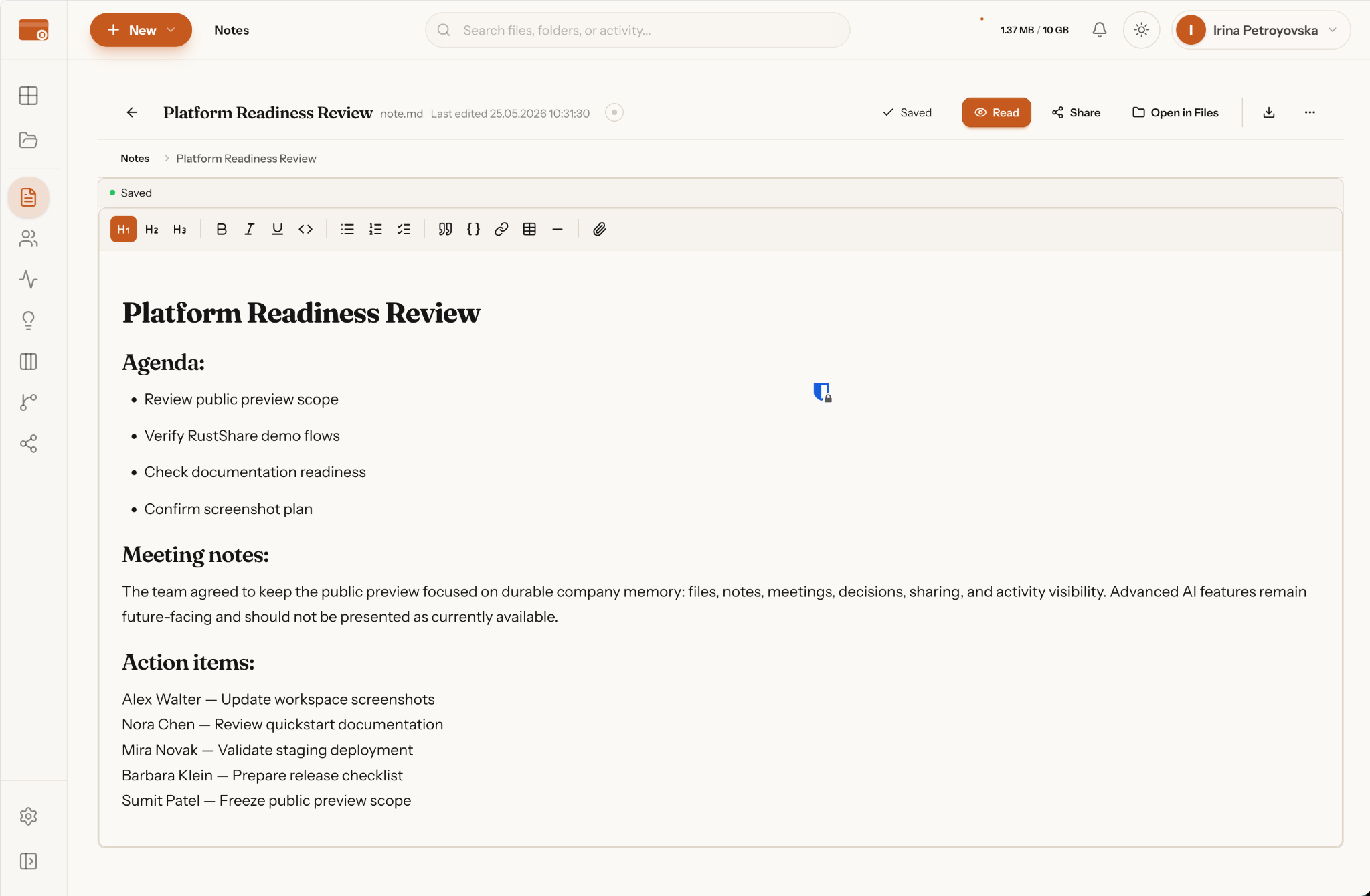Viewport: 1370px width, 896px height.
Task: Open the share nodes icon in sidebar
Action: click(28, 444)
